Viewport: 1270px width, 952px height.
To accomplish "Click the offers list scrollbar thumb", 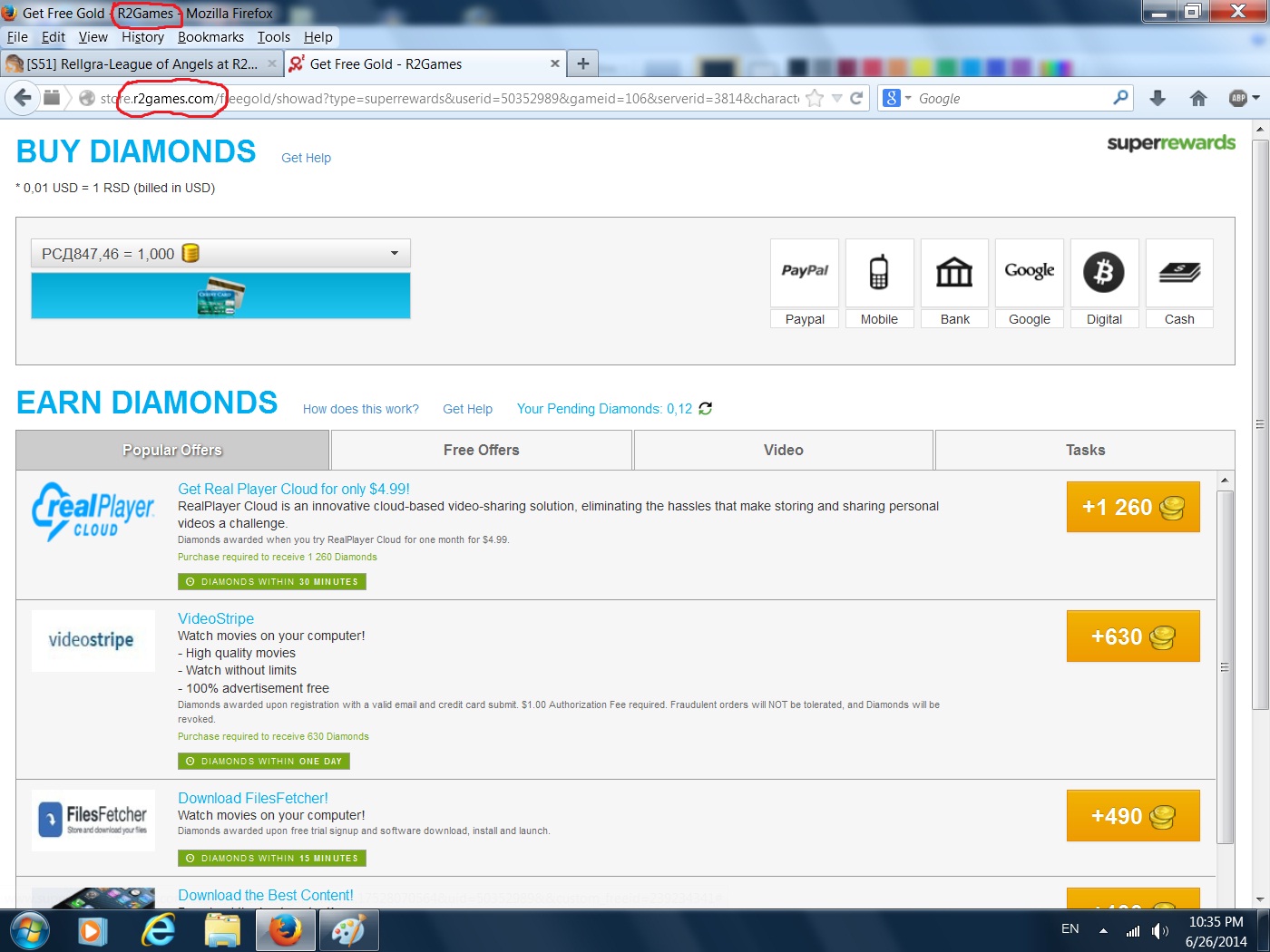I will tap(1225, 666).
